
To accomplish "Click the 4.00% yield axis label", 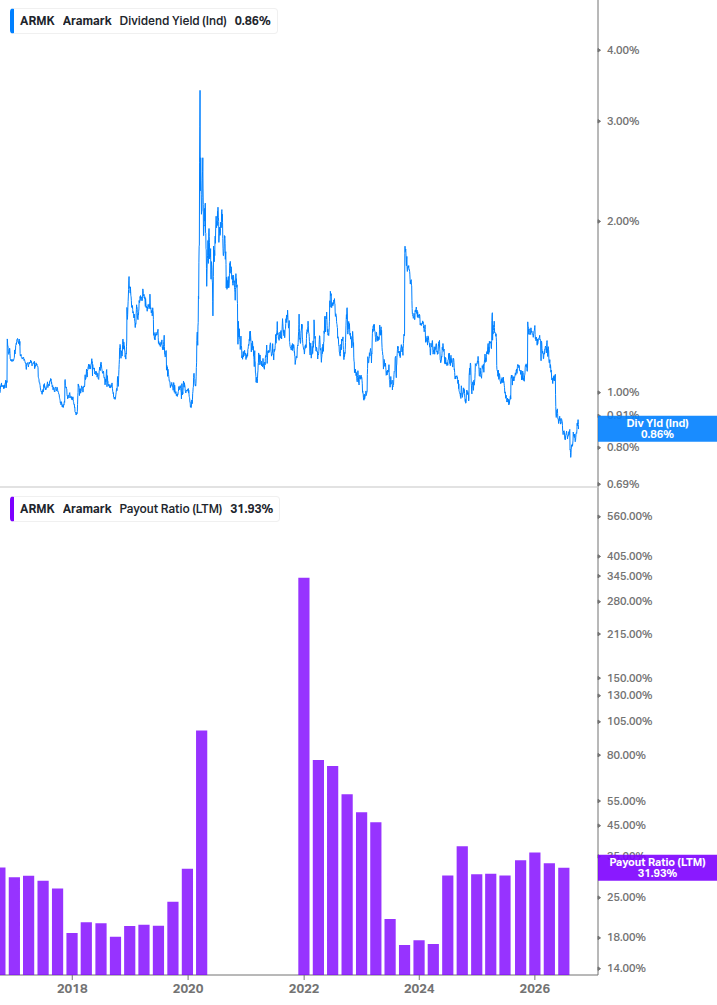I will pos(623,50).
